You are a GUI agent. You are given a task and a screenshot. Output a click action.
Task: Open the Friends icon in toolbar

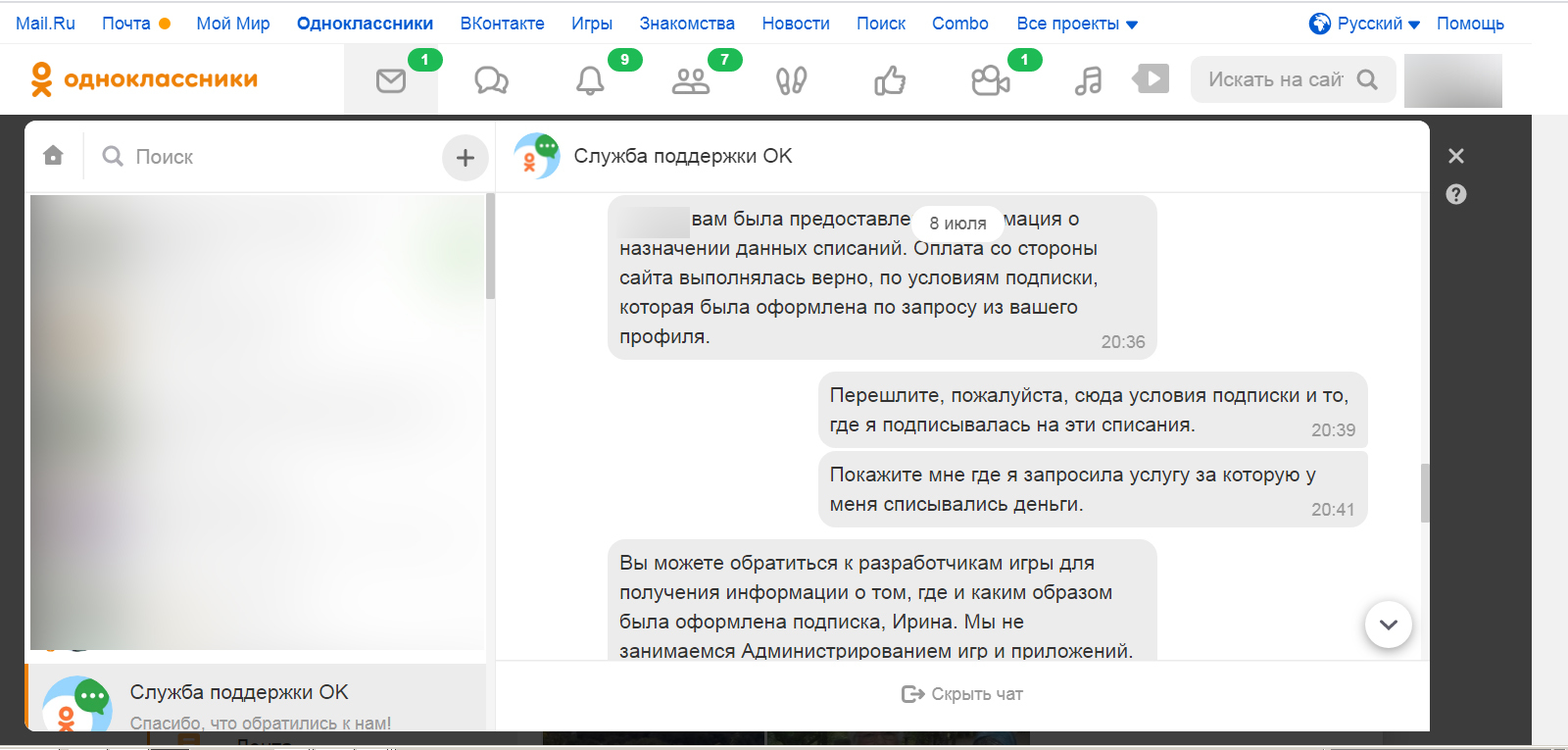691,80
